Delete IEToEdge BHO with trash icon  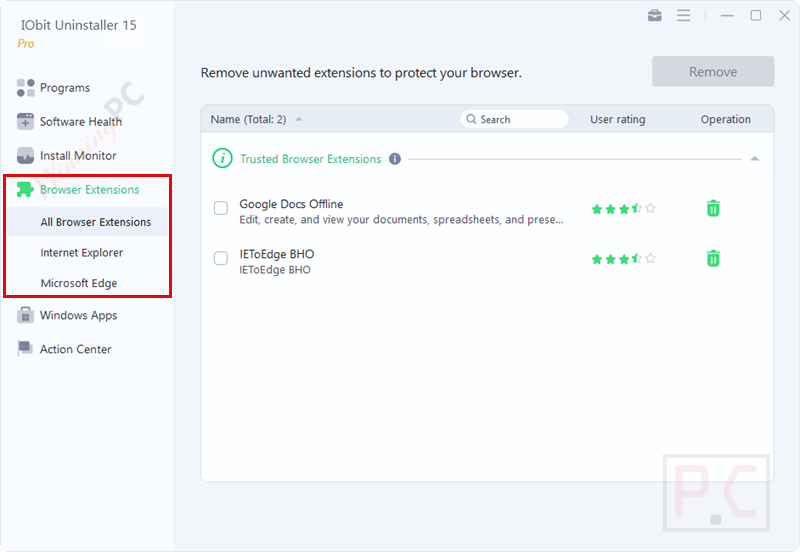(713, 258)
